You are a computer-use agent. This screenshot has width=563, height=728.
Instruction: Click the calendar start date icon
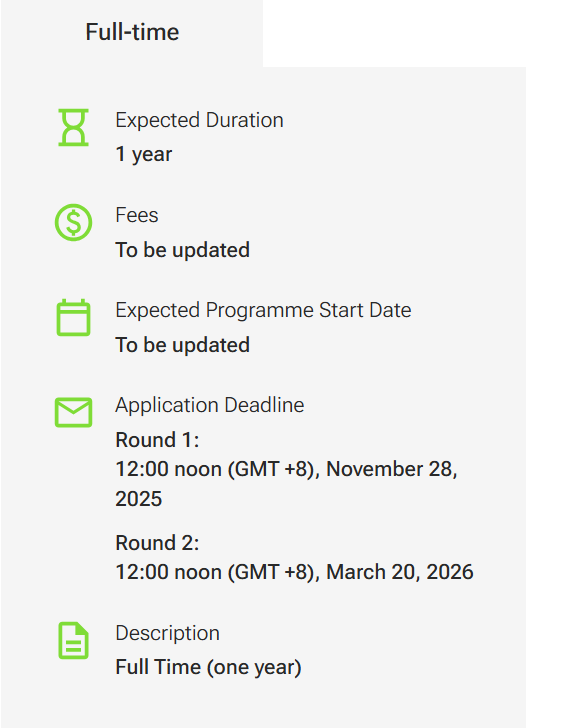73,318
